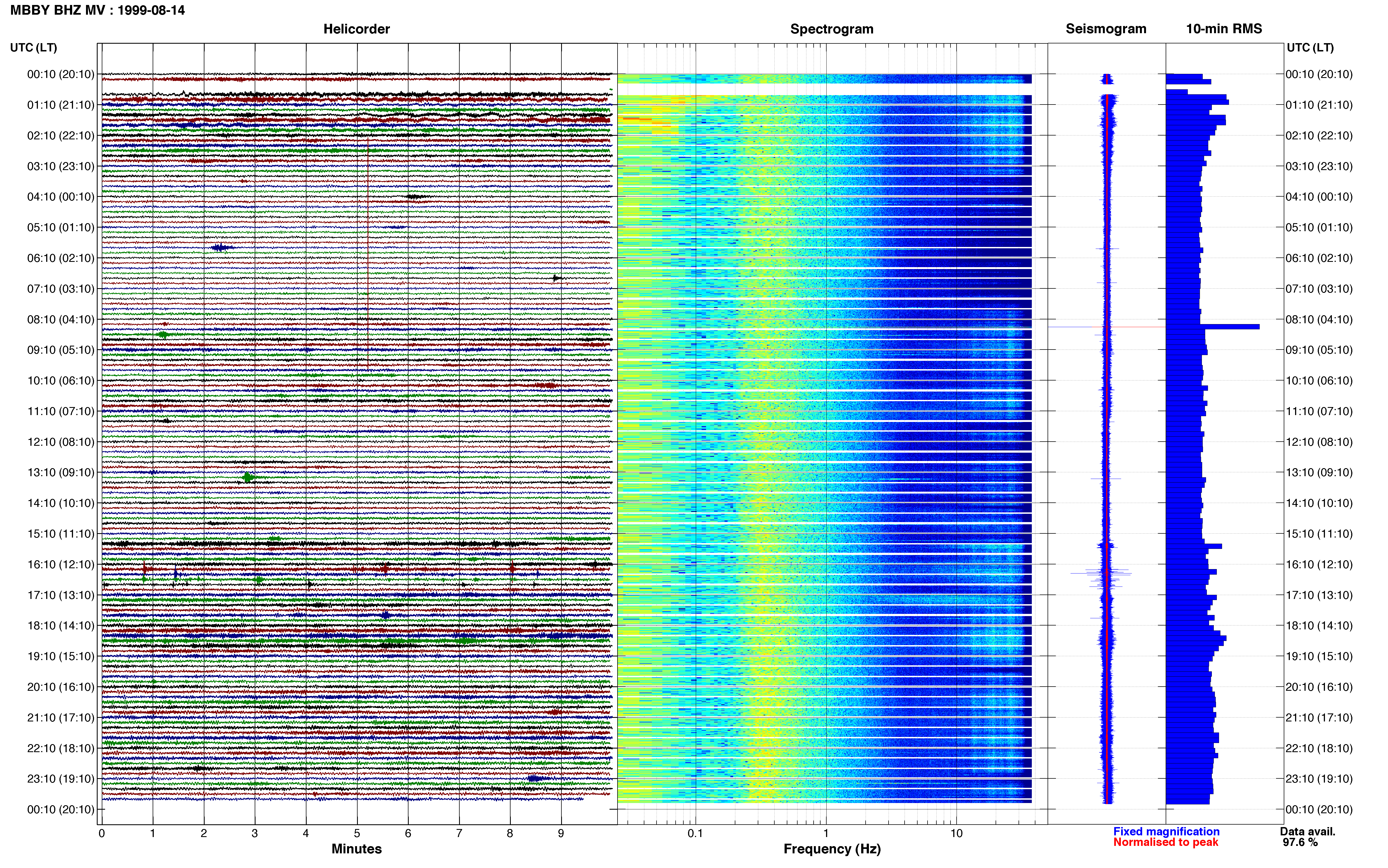
Task: Click the '0.1' frequency tick label
Action: (x=695, y=833)
